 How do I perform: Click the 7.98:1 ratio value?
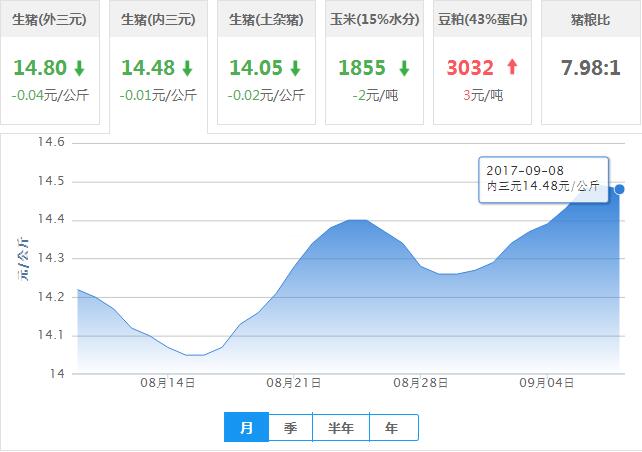tap(591, 68)
